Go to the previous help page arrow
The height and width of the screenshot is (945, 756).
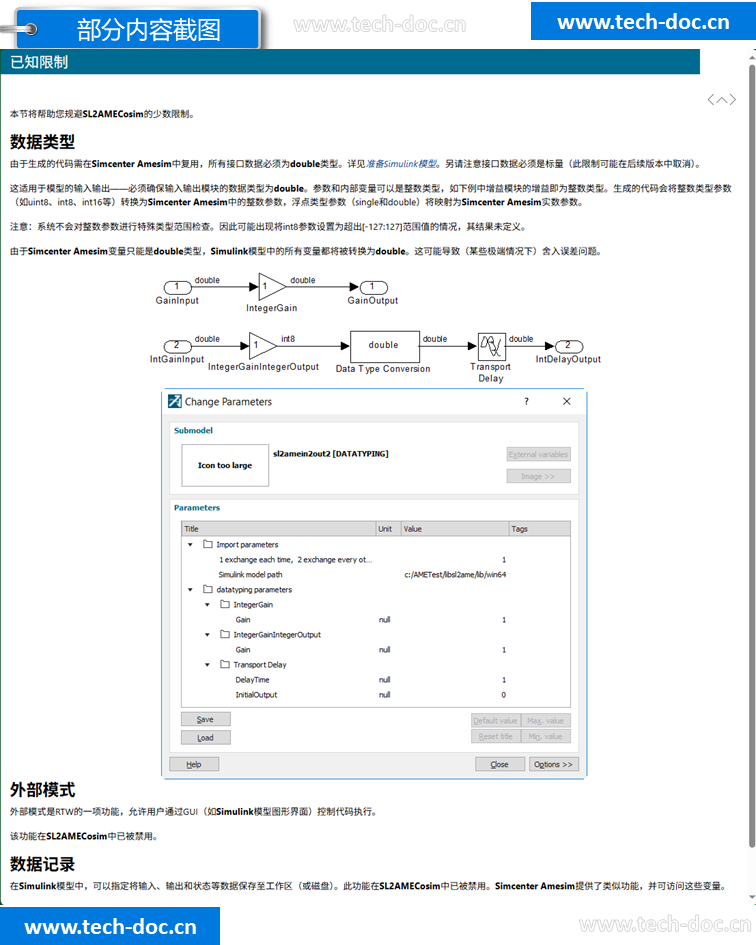[711, 100]
